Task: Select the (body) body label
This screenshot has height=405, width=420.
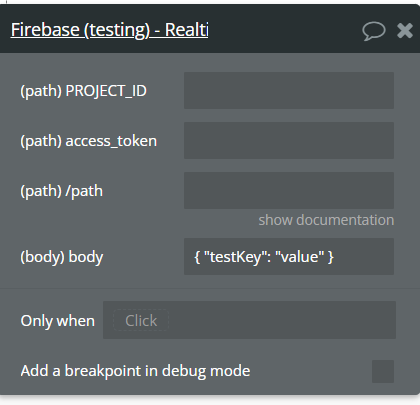Action: click(x=62, y=257)
